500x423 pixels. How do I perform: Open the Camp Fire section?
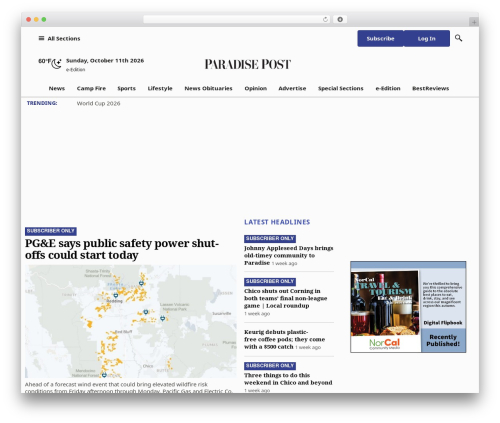tap(91, 88)
